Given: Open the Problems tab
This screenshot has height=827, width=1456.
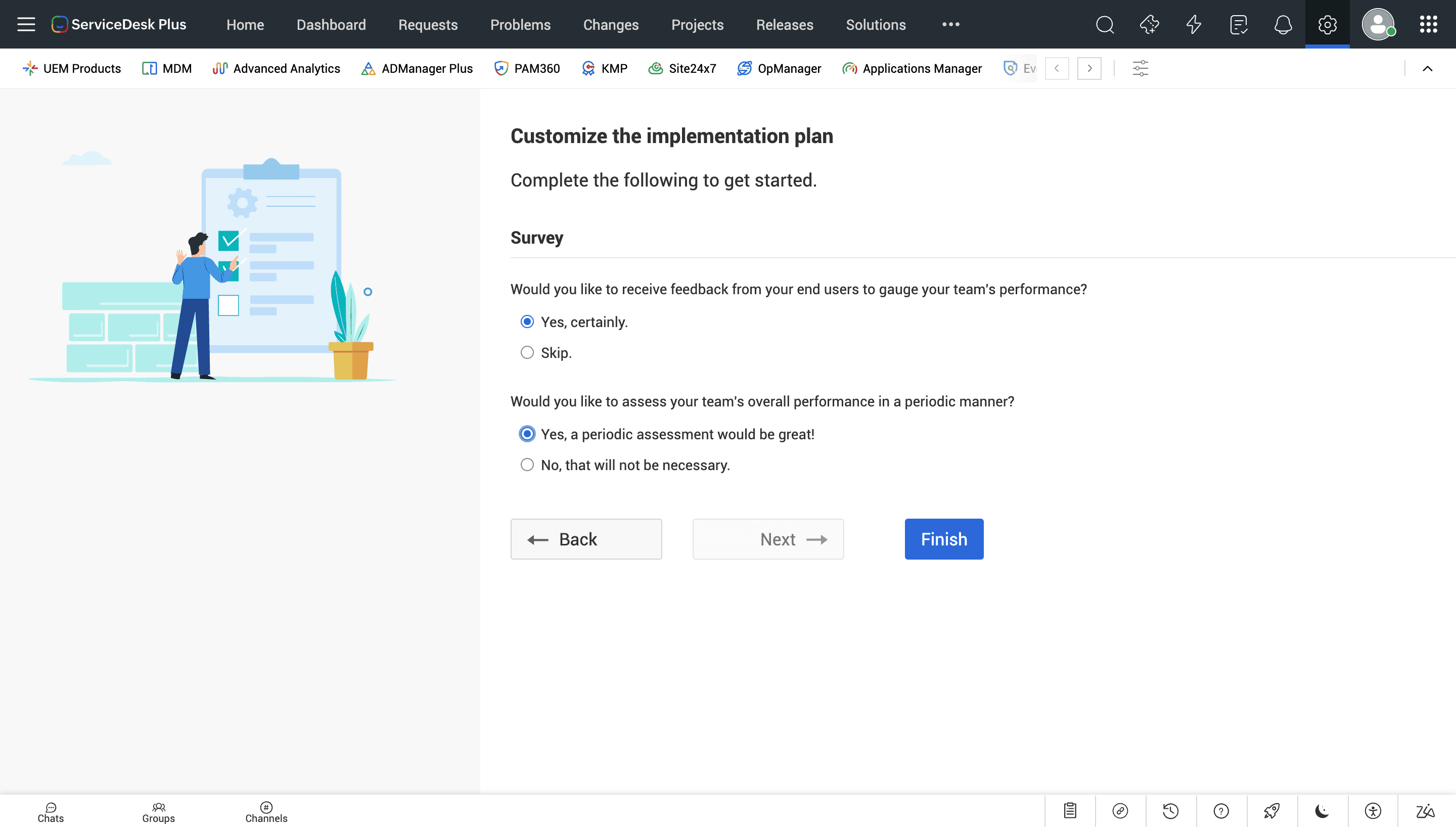Looking at the screenshot, I should 520,24.
